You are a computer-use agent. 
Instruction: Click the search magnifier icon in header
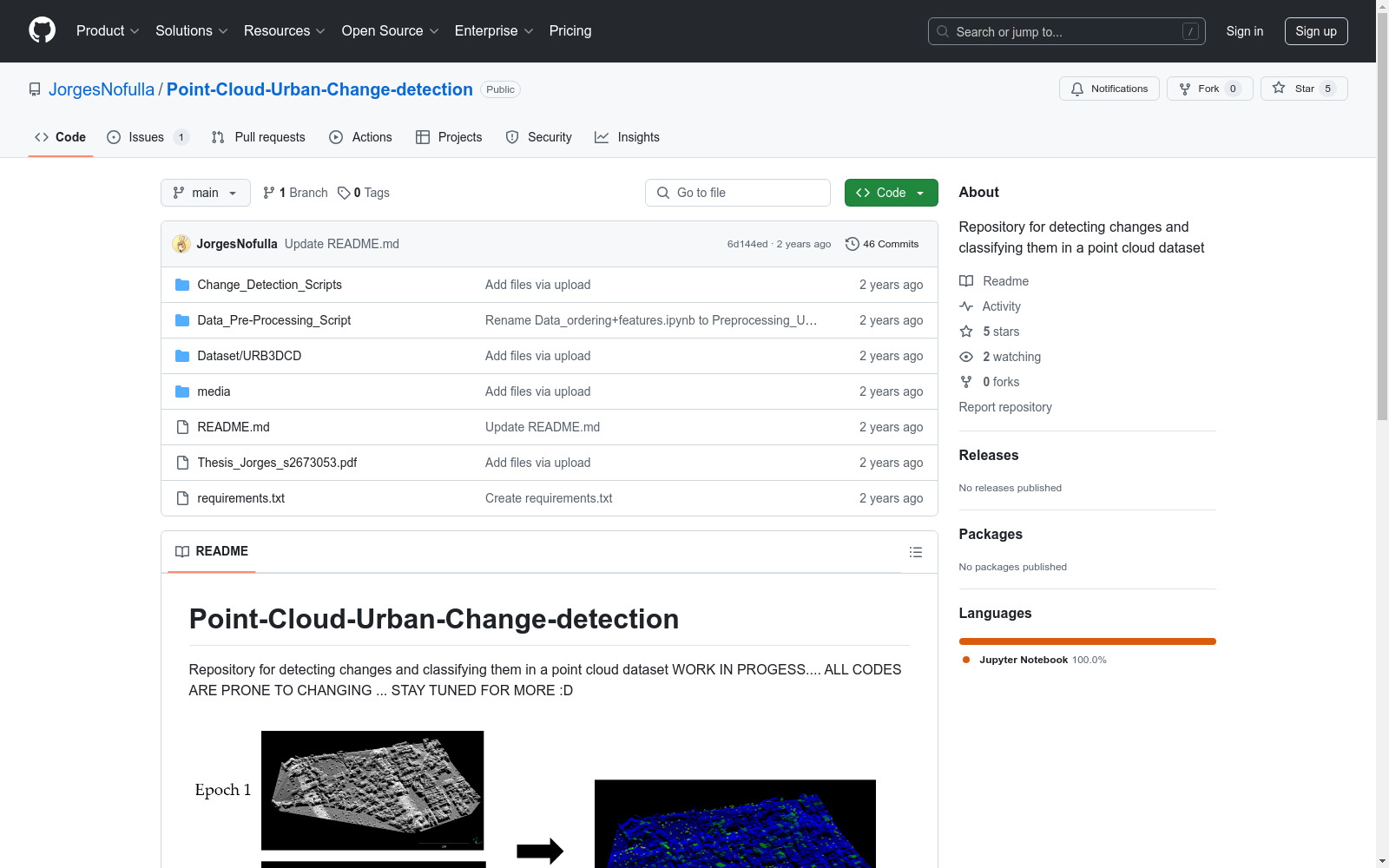coord(943,31)
